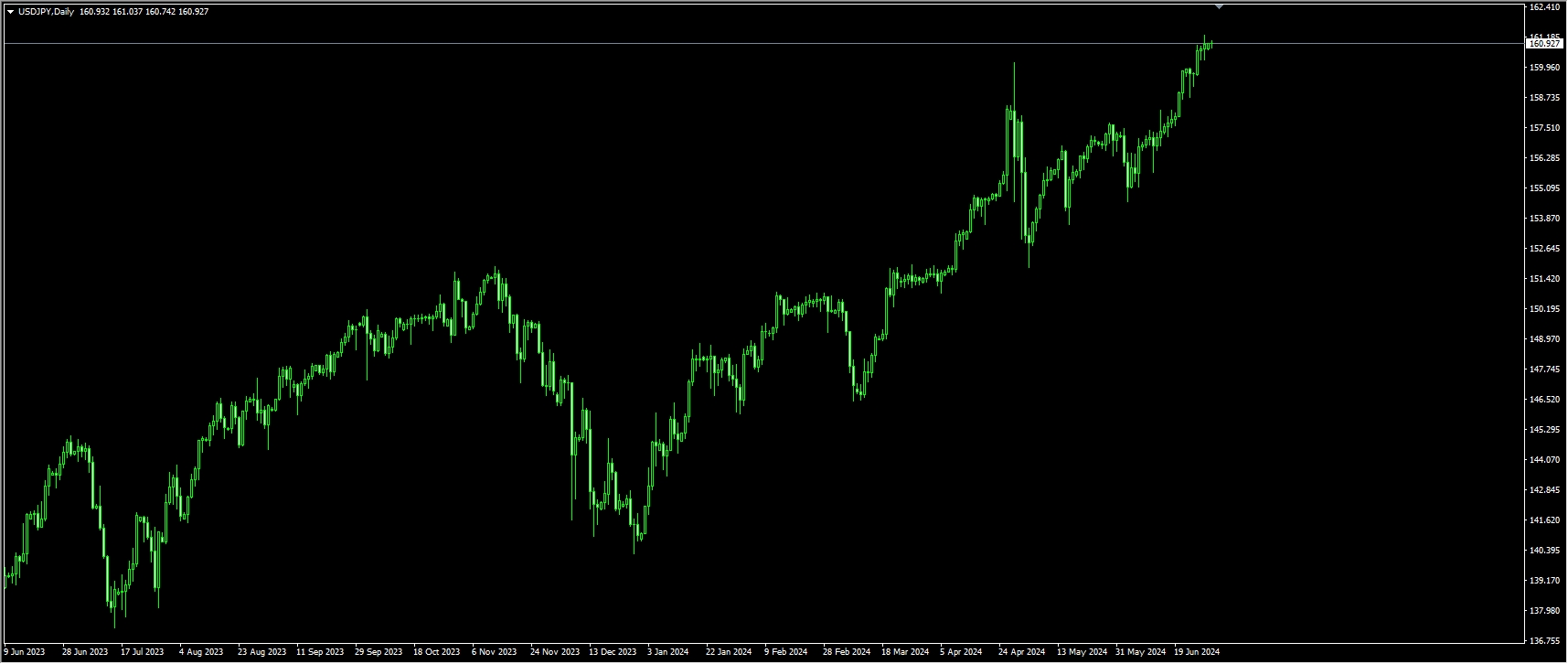This screenshot has height=664, width=1568.
Task: Click the USDJPY,Daily chart title text
Action: 46,12
